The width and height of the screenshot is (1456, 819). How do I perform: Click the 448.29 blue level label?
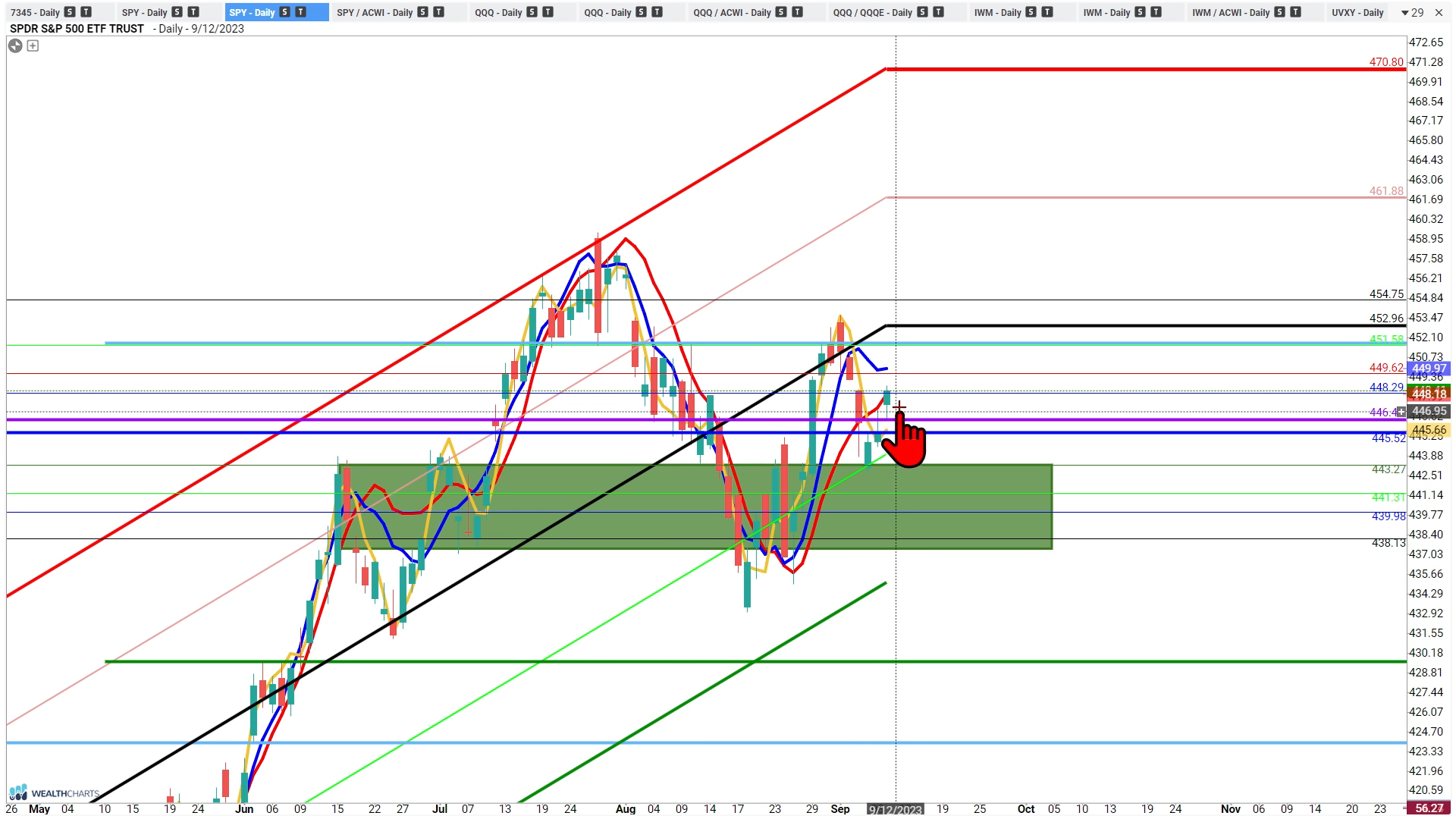(1386, 388)
